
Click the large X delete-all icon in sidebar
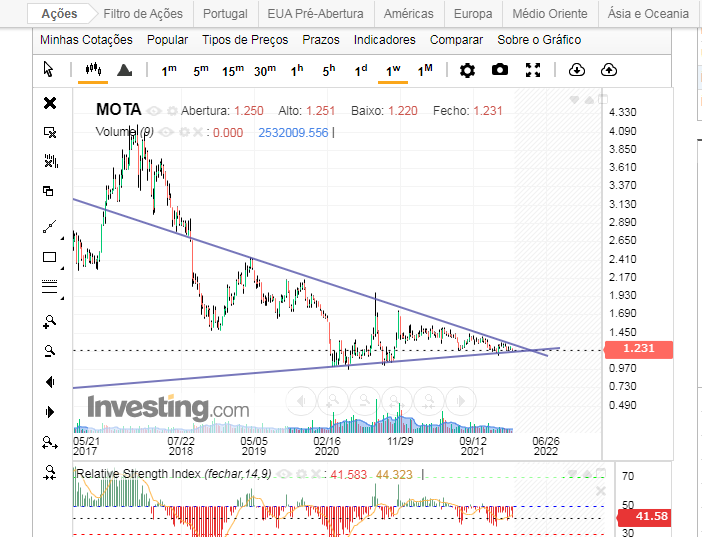(50, 103)
